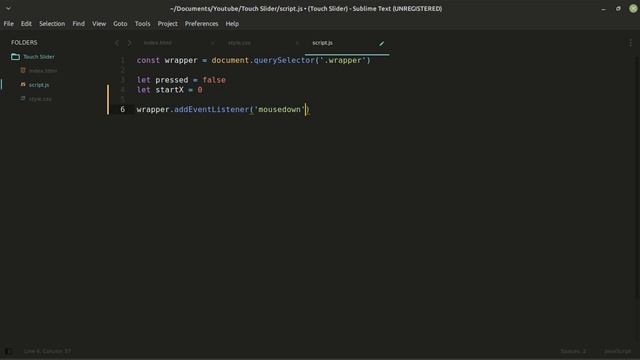
Task: Click the 'startX' variable on line 4
Action: pyautogui.click(x=169, y=90)
